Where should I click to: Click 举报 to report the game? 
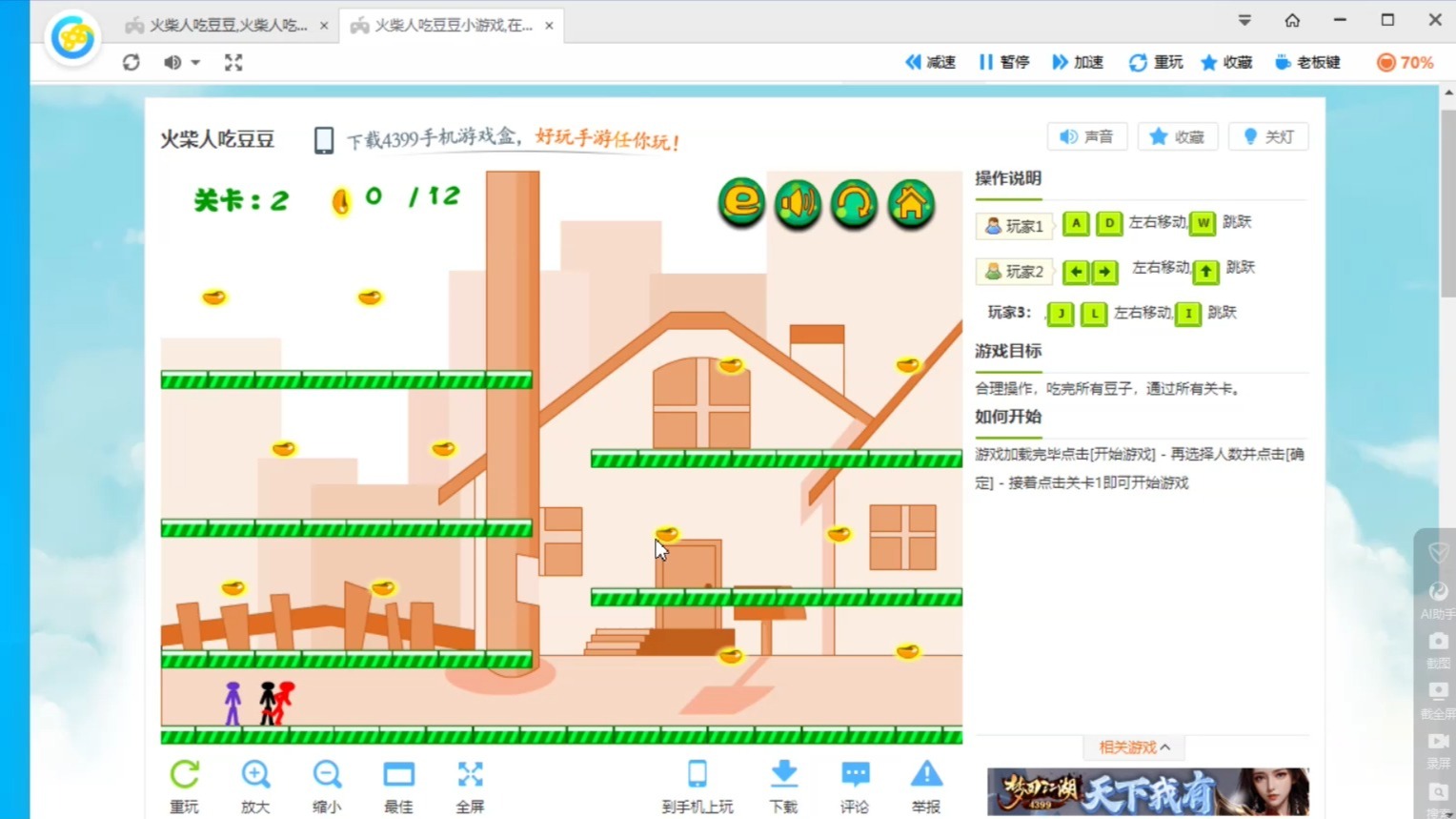coord(924,784)
